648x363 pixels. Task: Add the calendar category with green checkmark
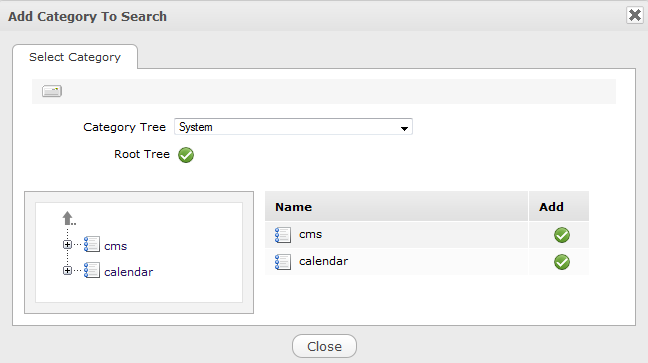(x=562, y=262)
